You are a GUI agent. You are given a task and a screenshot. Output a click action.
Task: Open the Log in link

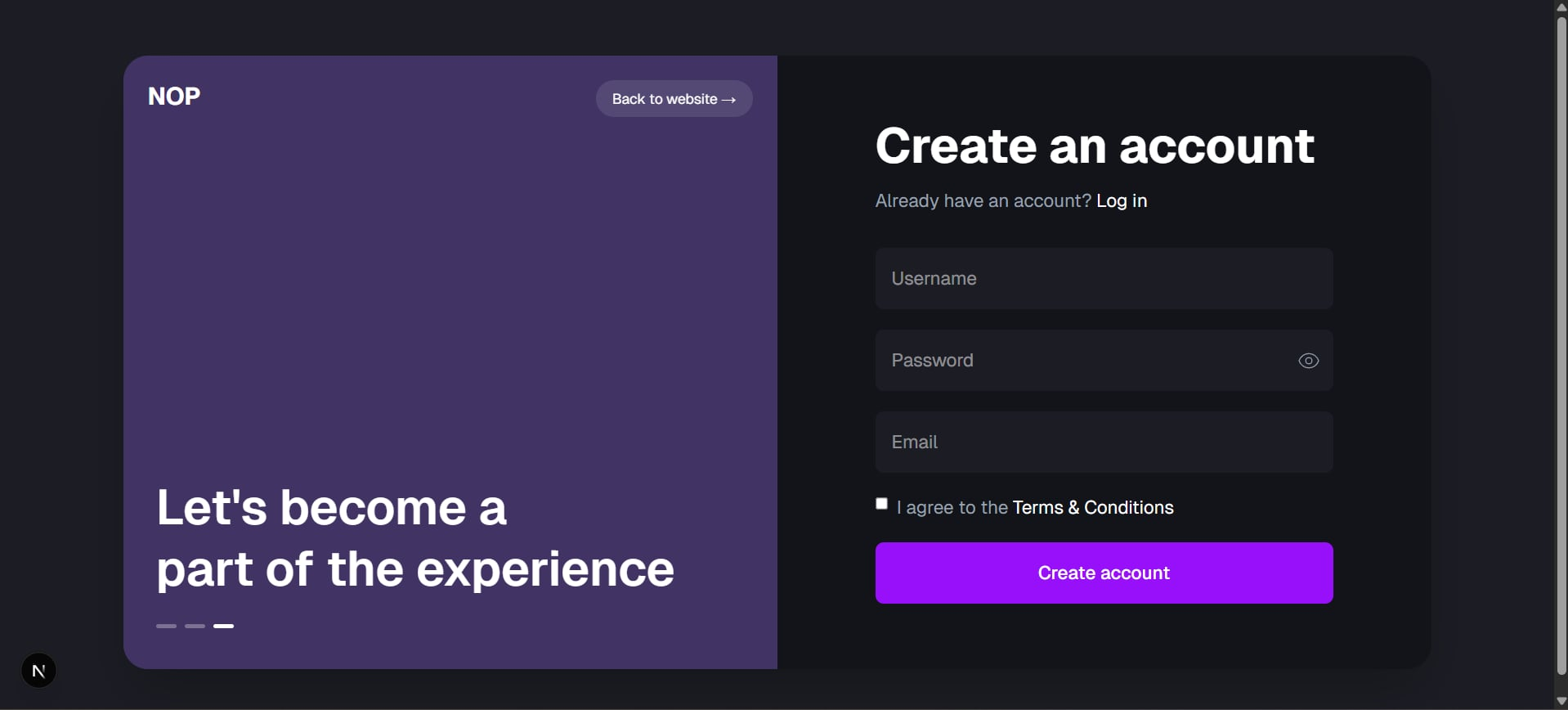coord(1122,201)
